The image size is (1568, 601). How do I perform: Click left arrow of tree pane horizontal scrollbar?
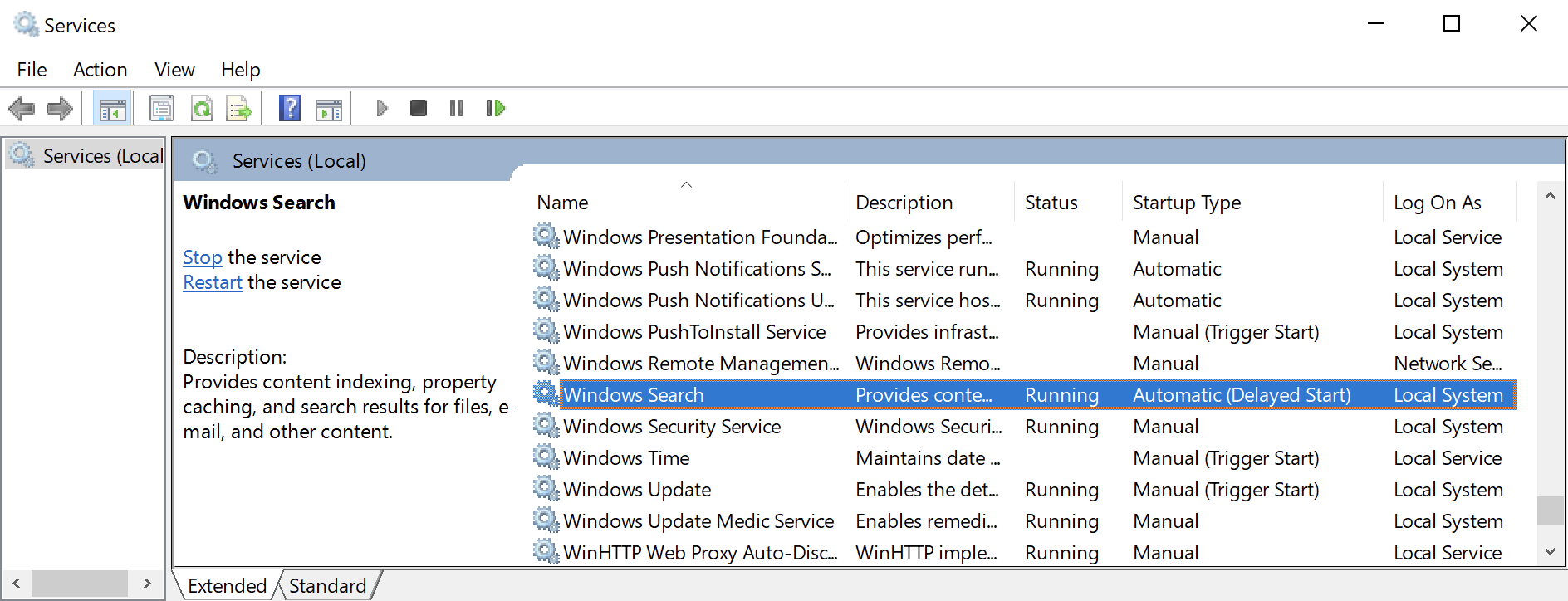(x=16, y=584)
